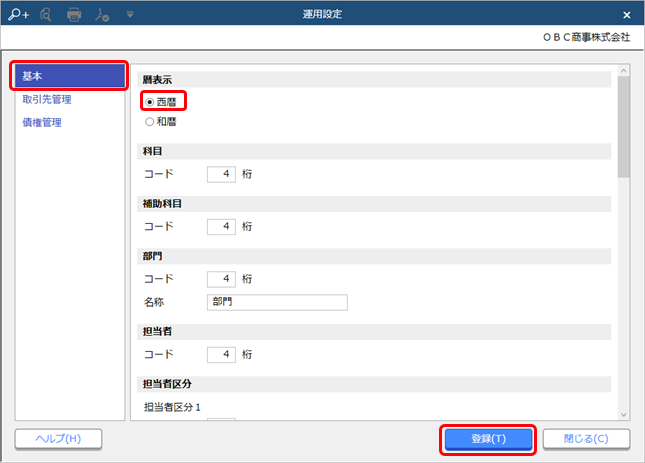Click the 担当者区分 section header
The width and height of the screenshot is (645, 463).
click(374, 384)
